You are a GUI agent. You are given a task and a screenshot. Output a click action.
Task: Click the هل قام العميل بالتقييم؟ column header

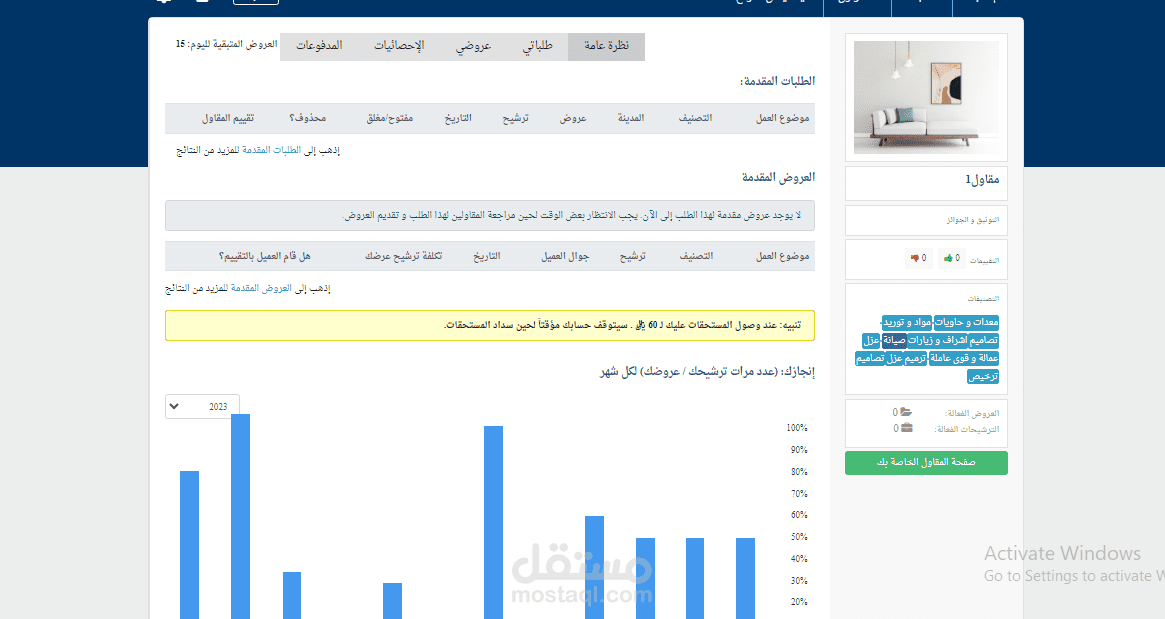coord(265,256)
